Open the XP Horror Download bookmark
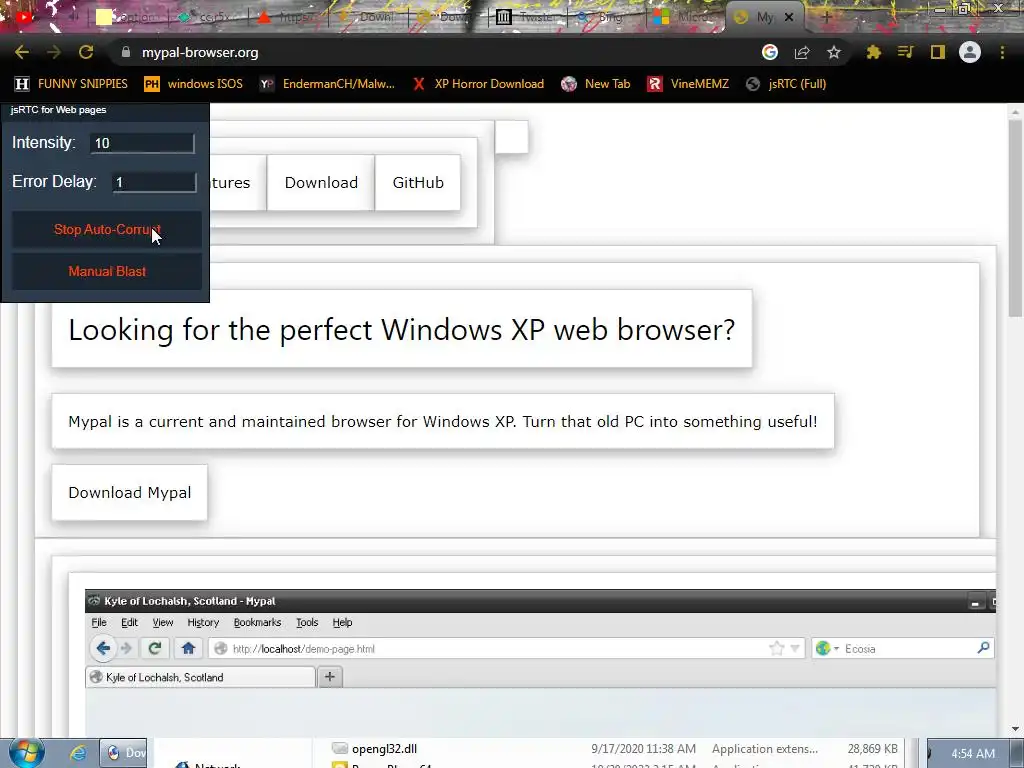1024x768 pixels. point(478,84)
